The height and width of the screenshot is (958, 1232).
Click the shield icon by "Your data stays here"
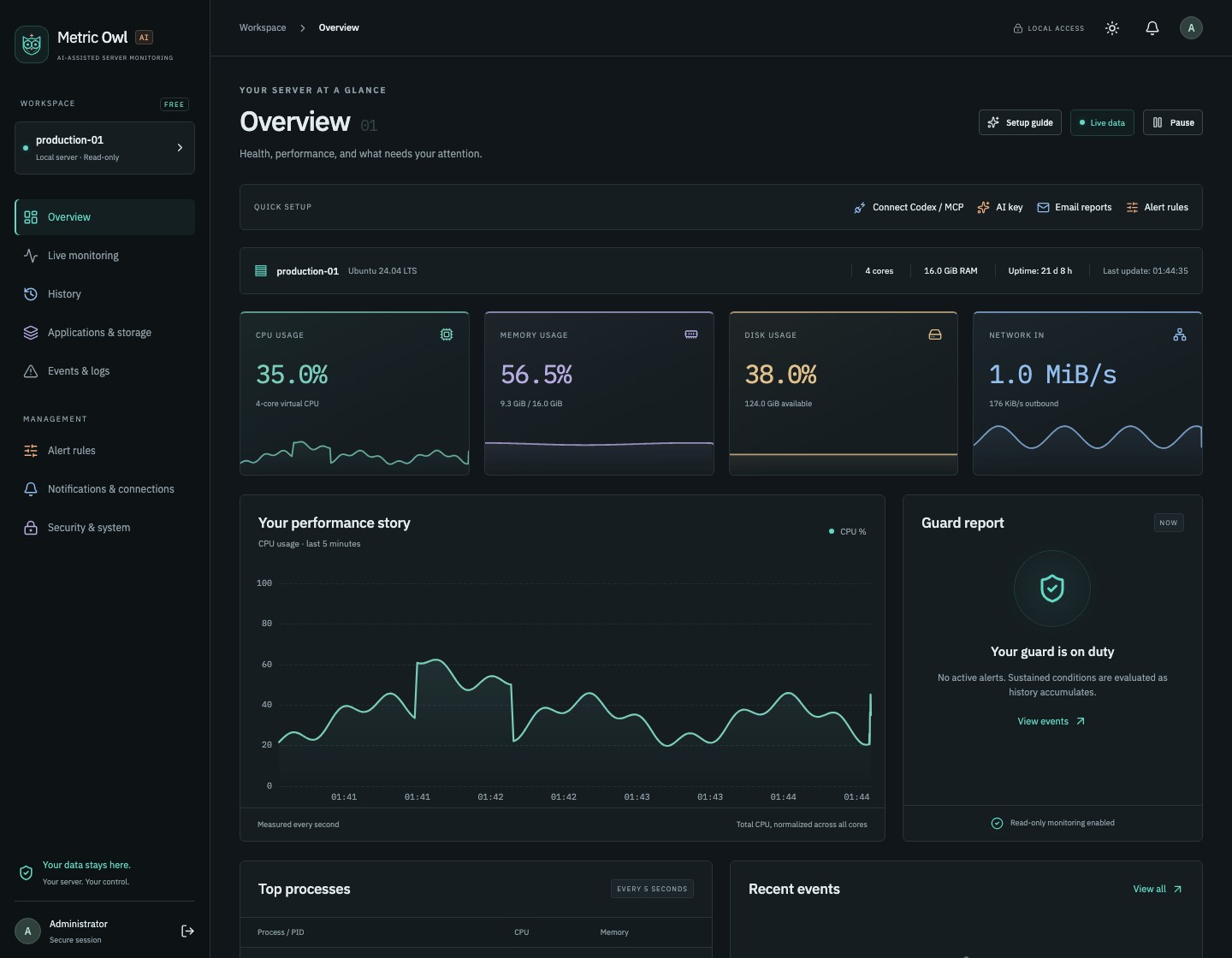tap(26, 873)
